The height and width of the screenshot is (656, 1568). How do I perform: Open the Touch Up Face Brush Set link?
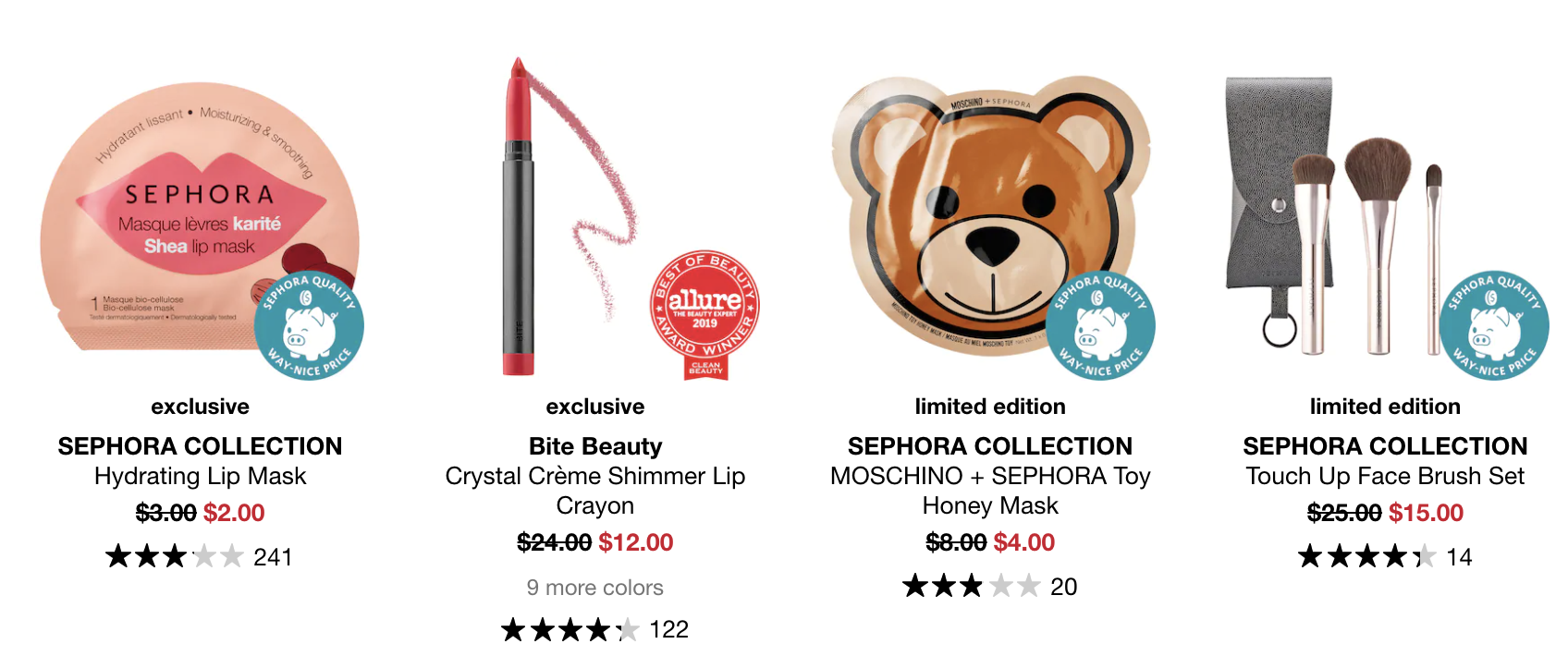[1385, 476]
